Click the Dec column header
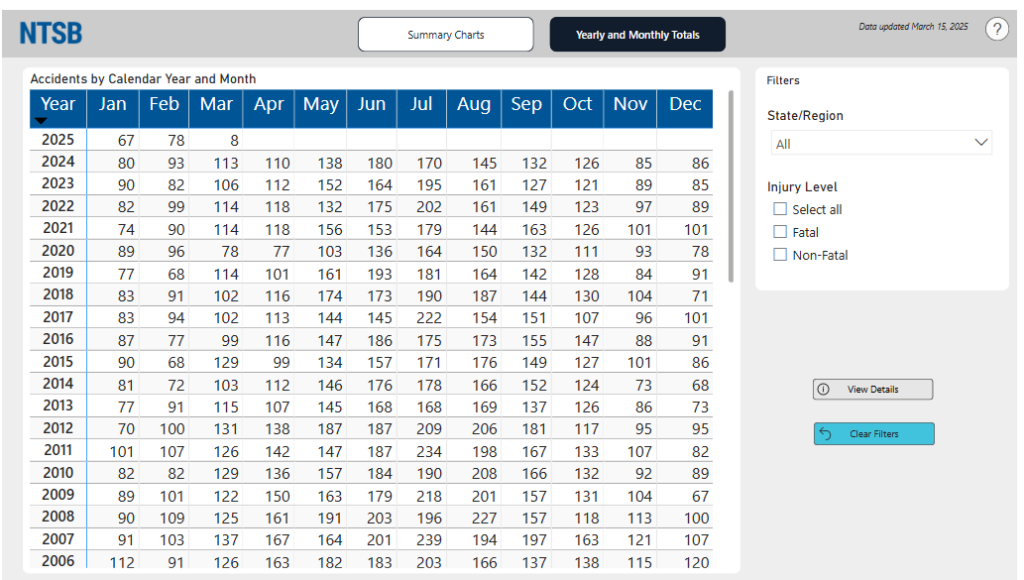 (685, 105)
